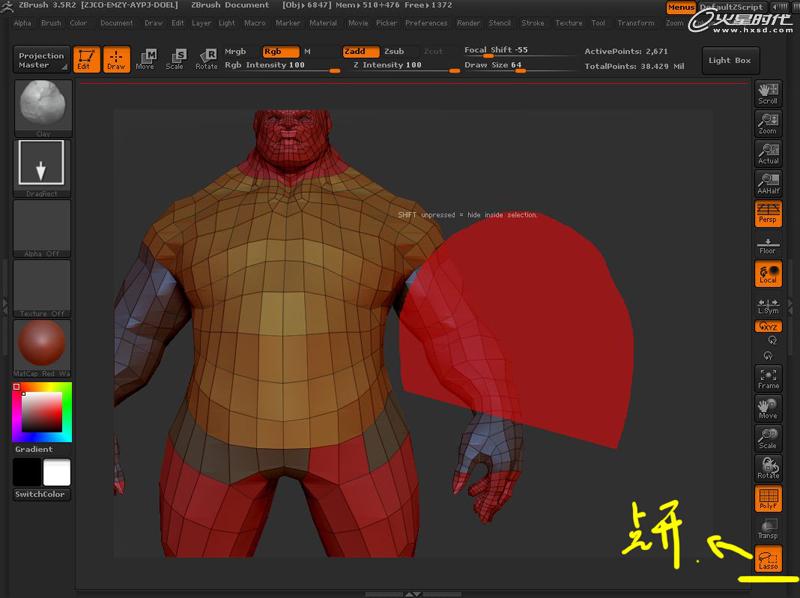The image size is (800, 598).
Task: Set view to AAHalf size
Action: [x=768, y=184]
